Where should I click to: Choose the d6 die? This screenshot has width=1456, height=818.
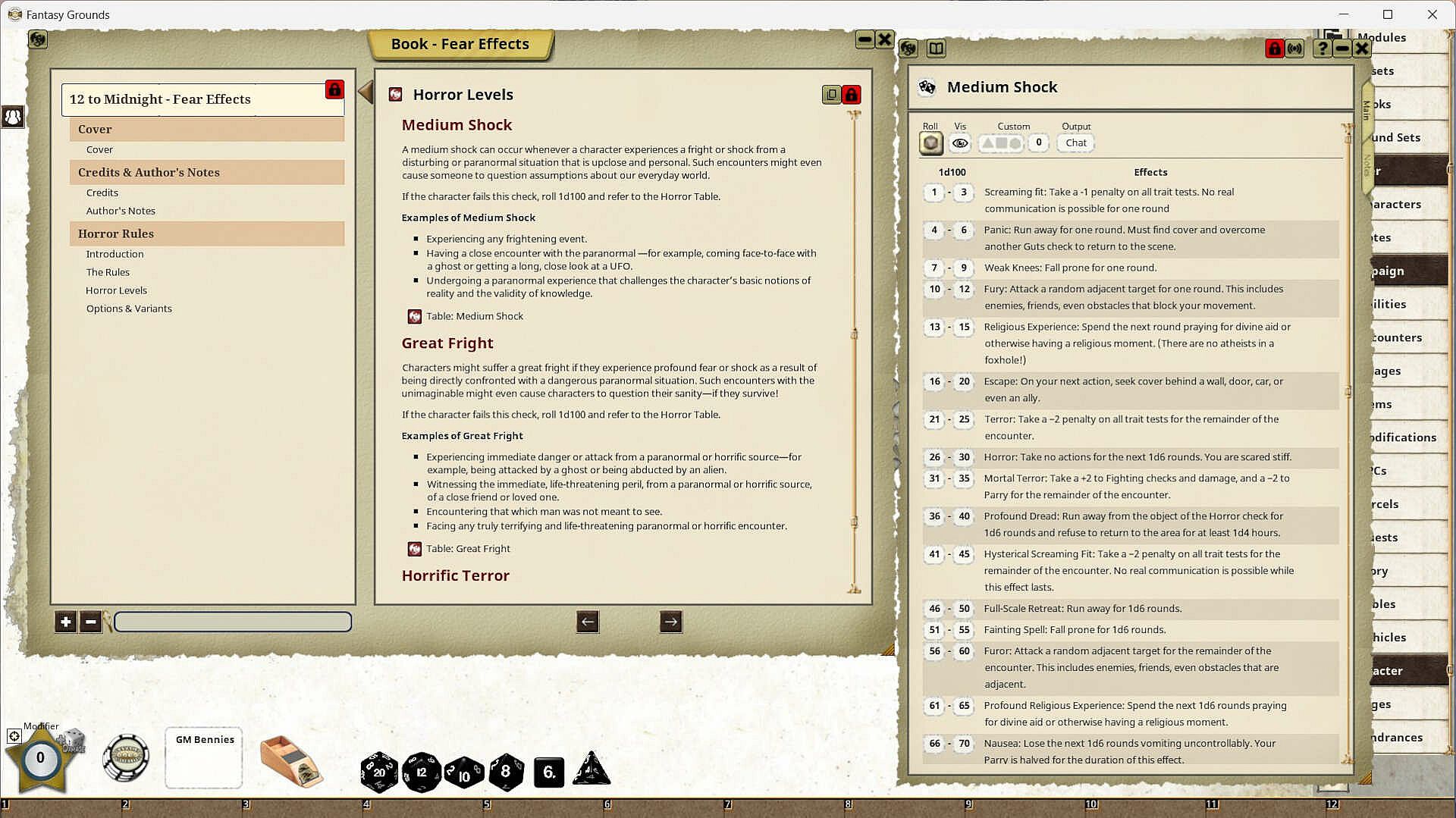click(x=549, y=773)
